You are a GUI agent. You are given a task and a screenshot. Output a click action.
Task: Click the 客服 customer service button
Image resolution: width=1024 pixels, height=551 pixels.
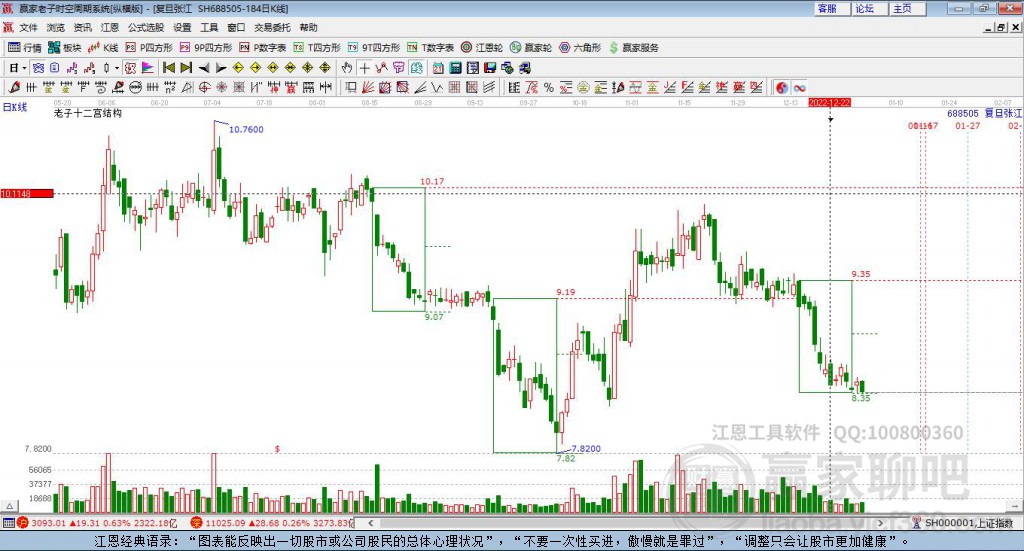pyautogui.click(x=832, y=8)
